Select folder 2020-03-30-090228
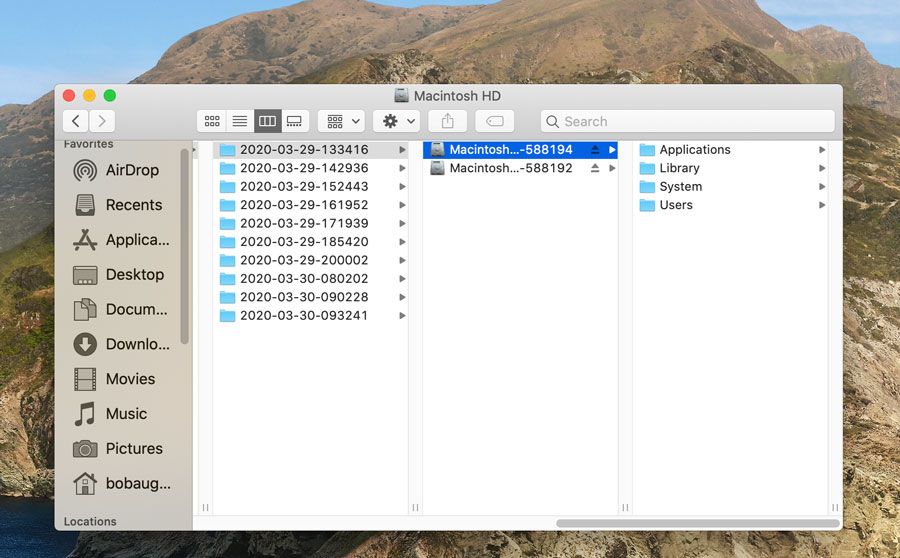The height and width of the screenshot is (558, 900). click(x=311, y=297)
